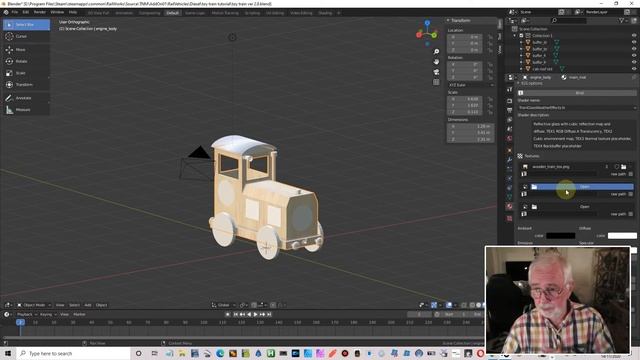
Task: Open the XYZ Euler rotation mode dropdown
Action: (x=471, y=85)
